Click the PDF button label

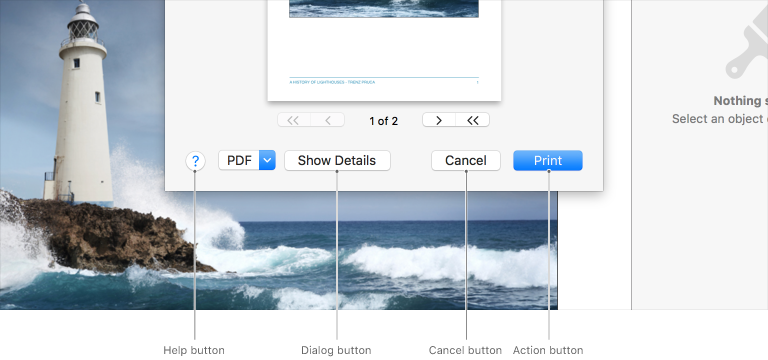point(239,161)
